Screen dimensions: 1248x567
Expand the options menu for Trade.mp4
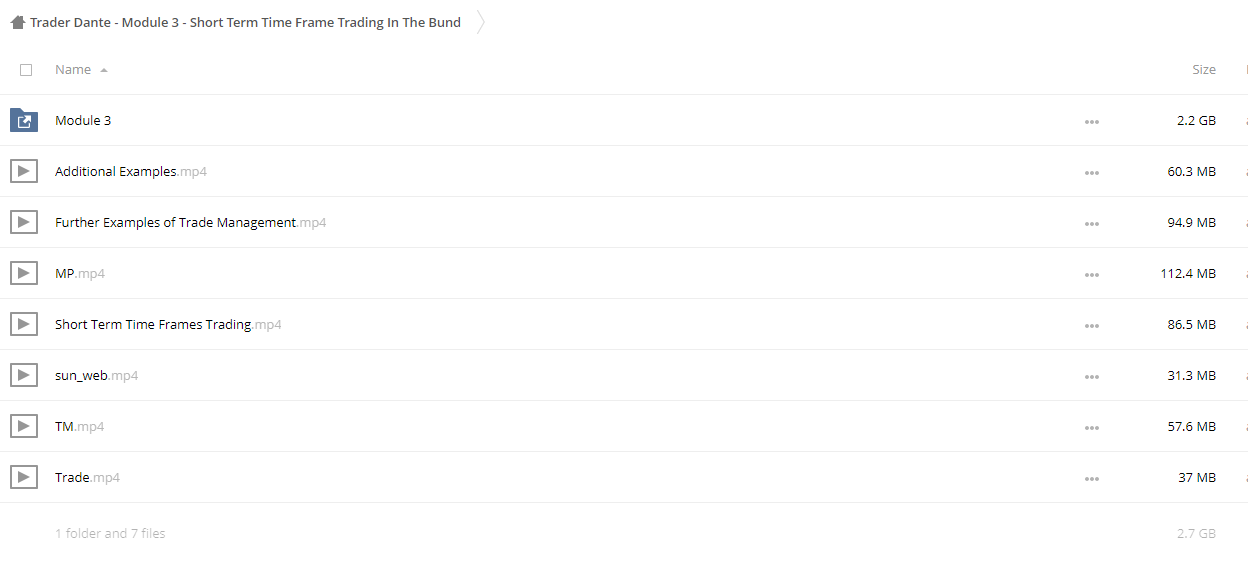tap(1091, 479)
